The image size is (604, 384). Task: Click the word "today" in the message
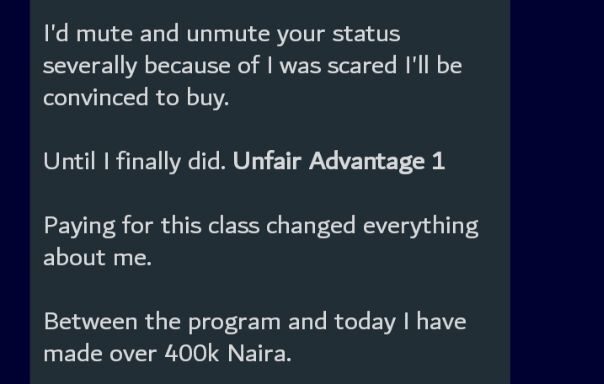pos(365,323)
